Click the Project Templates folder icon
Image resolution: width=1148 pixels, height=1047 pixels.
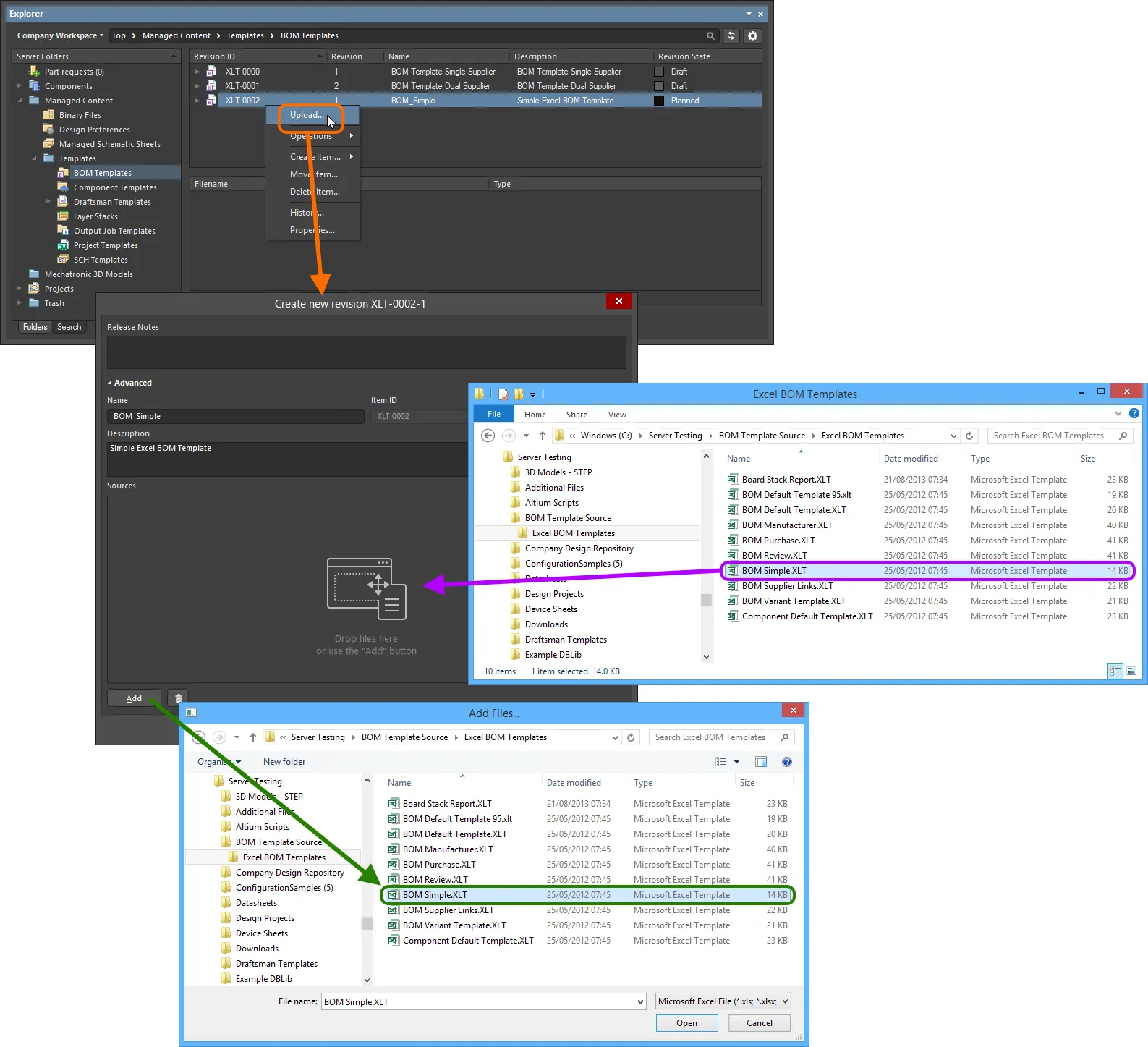click(x=63, y=245)
